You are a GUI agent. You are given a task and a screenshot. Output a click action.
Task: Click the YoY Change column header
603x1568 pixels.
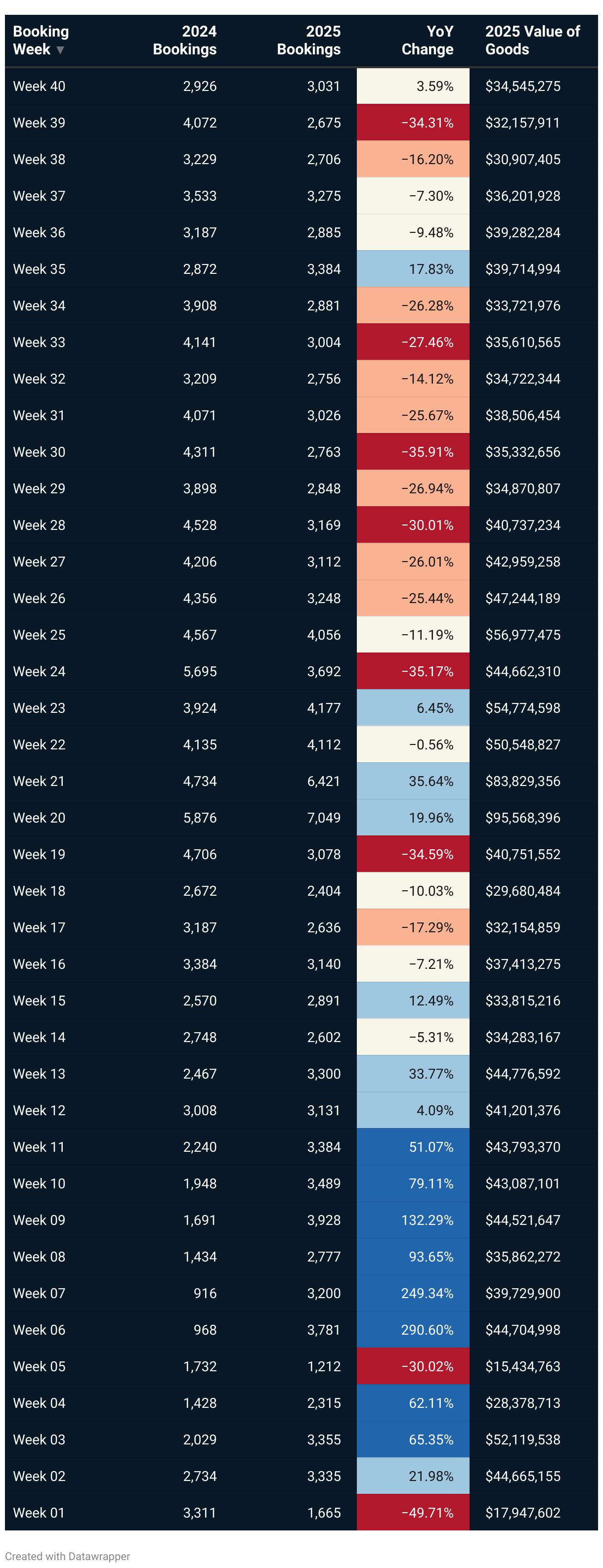pos(427,40)
